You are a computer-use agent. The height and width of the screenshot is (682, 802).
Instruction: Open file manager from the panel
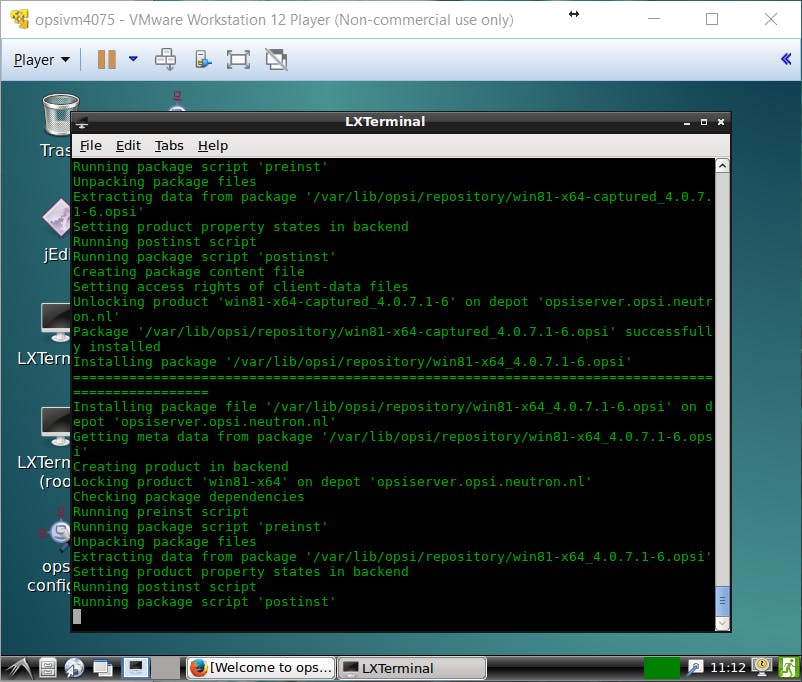48,668
